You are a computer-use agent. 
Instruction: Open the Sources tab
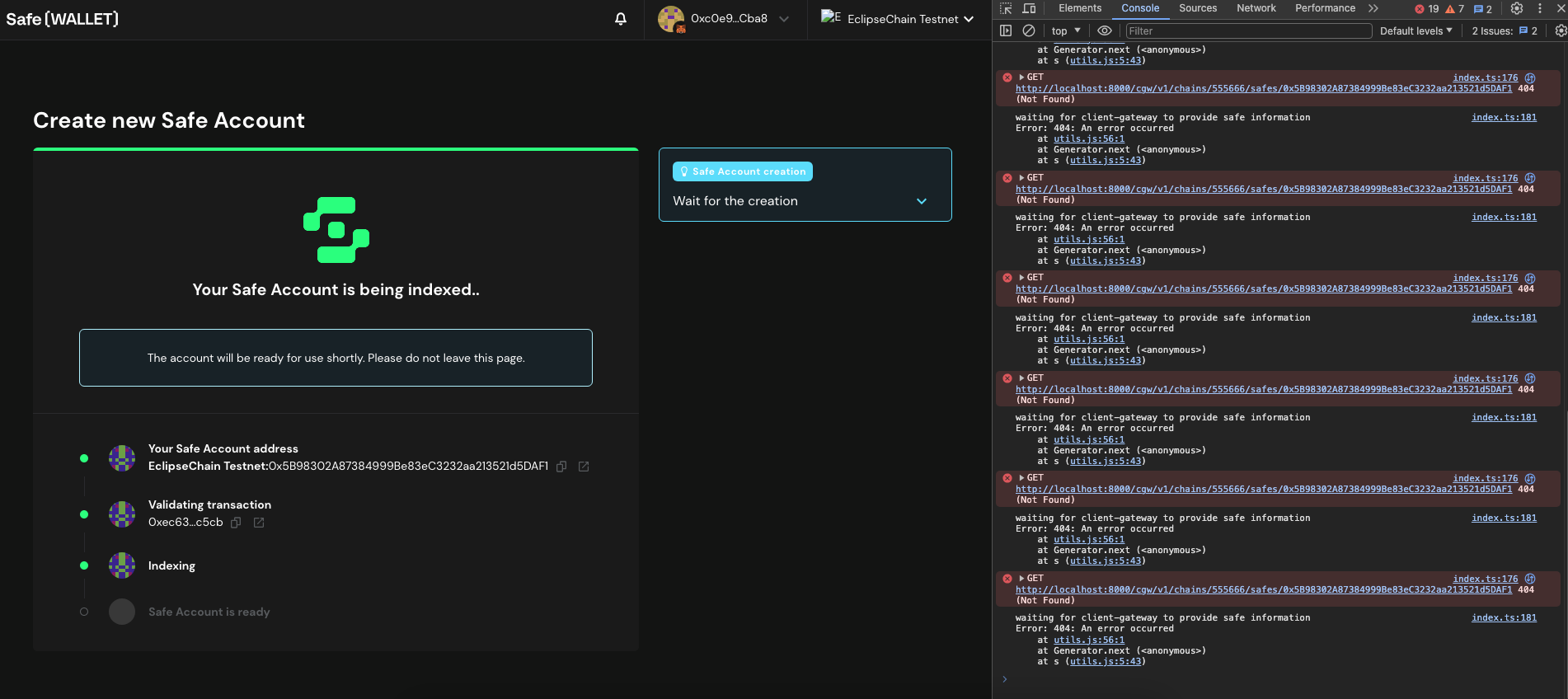[1198, 8]
